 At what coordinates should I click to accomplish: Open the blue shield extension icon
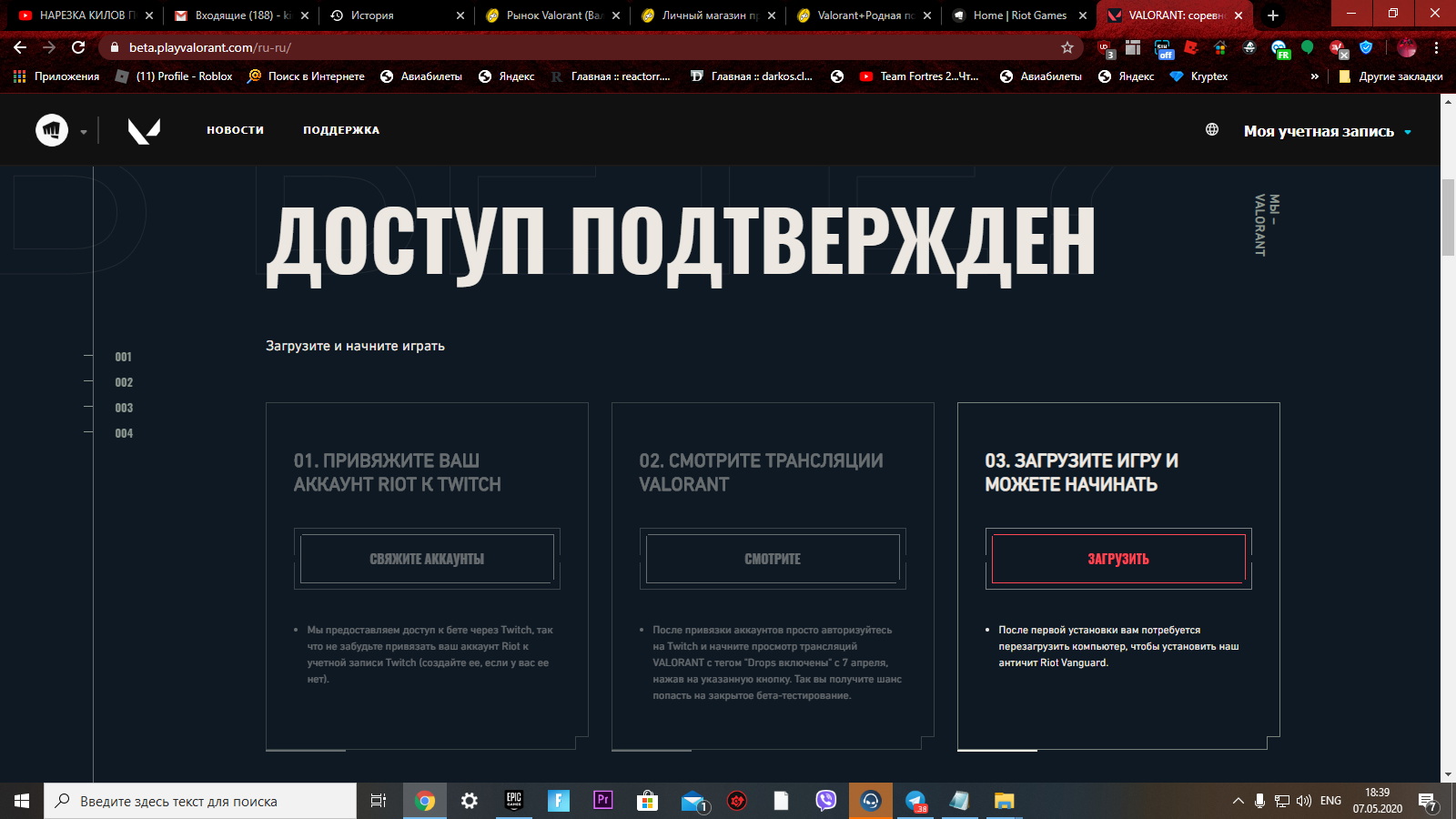pos(1366,47)
